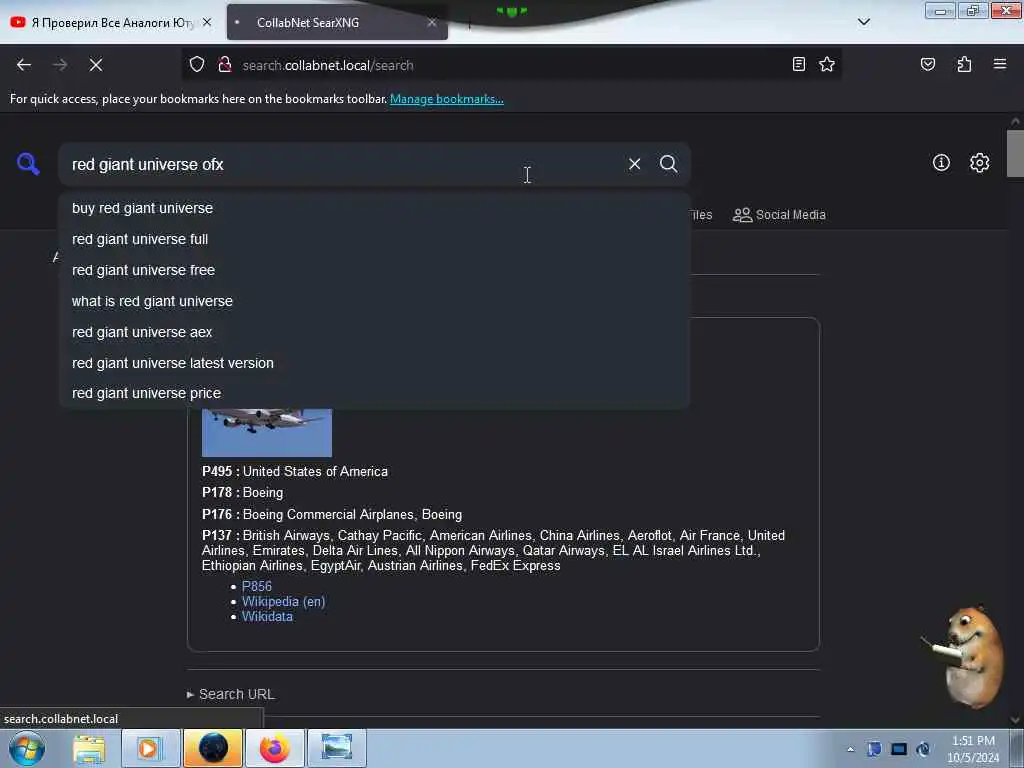Open the P856 link
This screenshot has height=768, width=1024.
pos(257,586)
